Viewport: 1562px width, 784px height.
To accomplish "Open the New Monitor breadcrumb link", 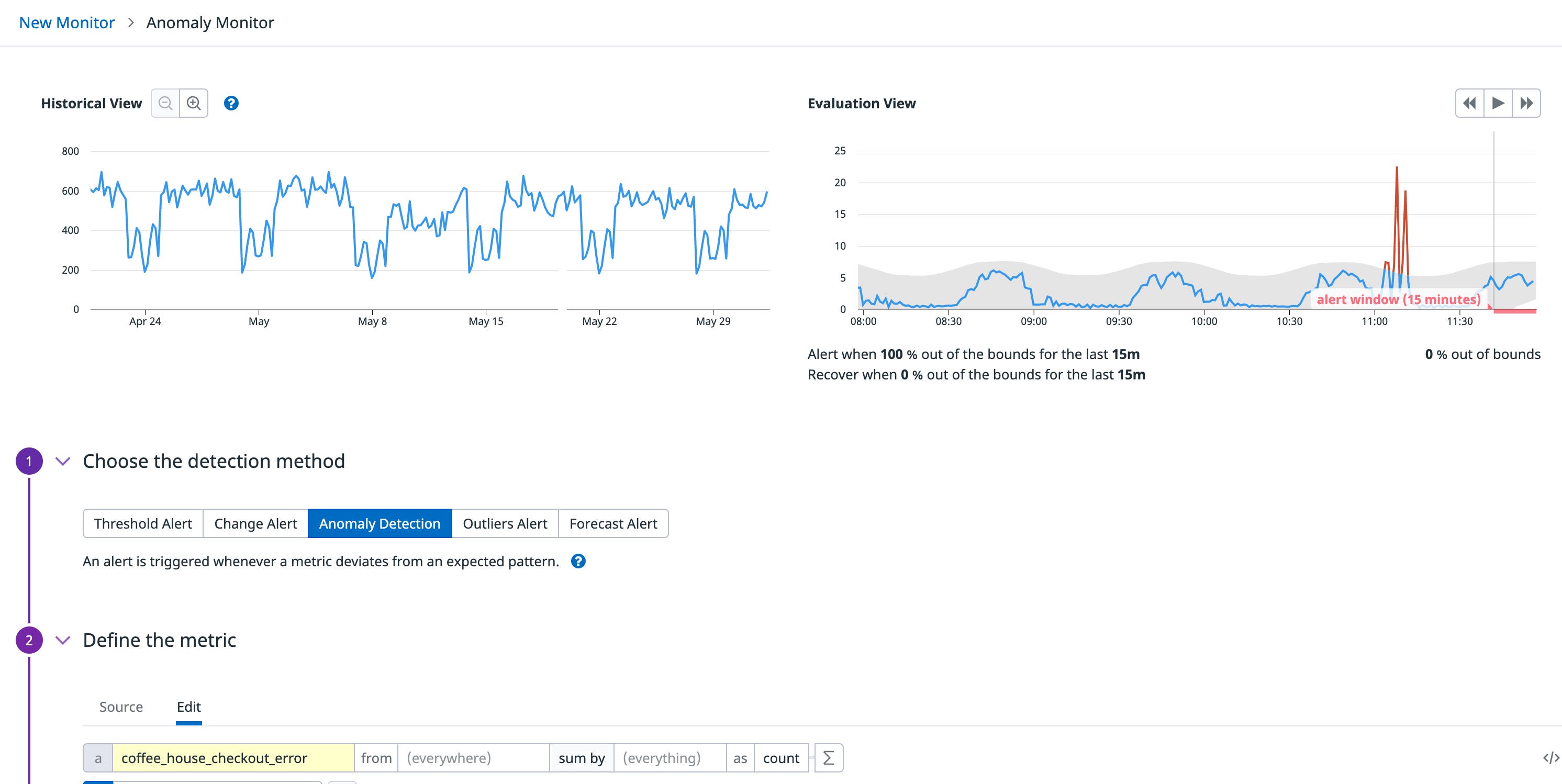I will [66, 23].
